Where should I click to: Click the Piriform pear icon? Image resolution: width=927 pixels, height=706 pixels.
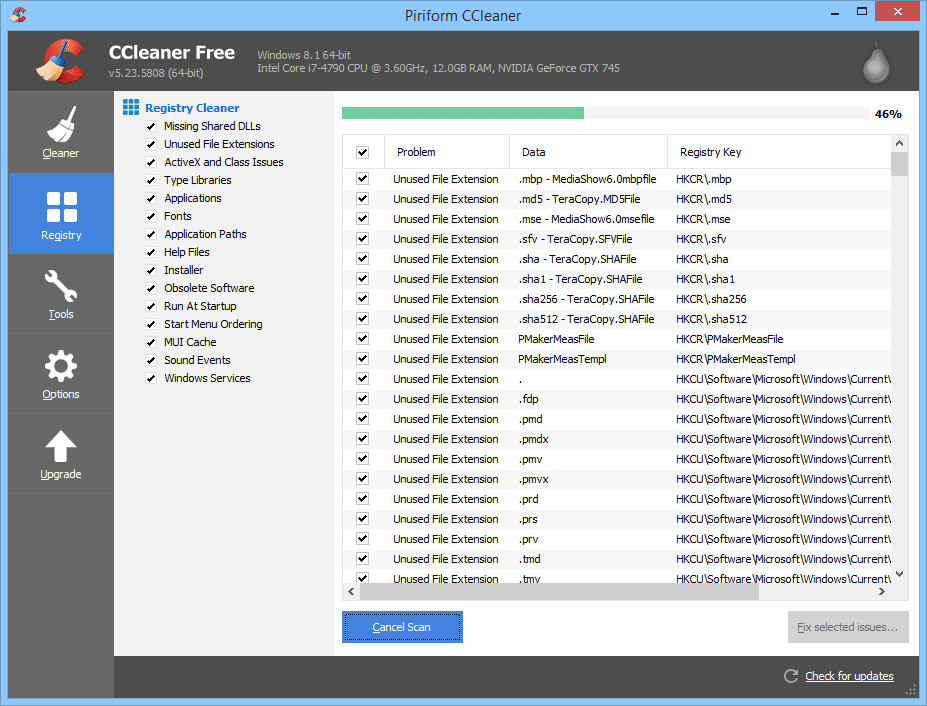[x=876, y=62]
